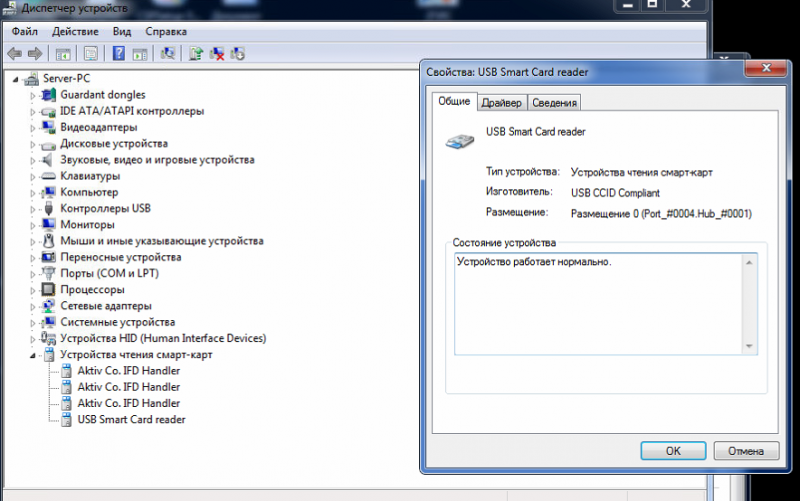Viewport: 800px width, 501px height.
Task: Select the Звуковые, видео и игровые устройства row
Action: pyautogui.click(x=157, y=160)
